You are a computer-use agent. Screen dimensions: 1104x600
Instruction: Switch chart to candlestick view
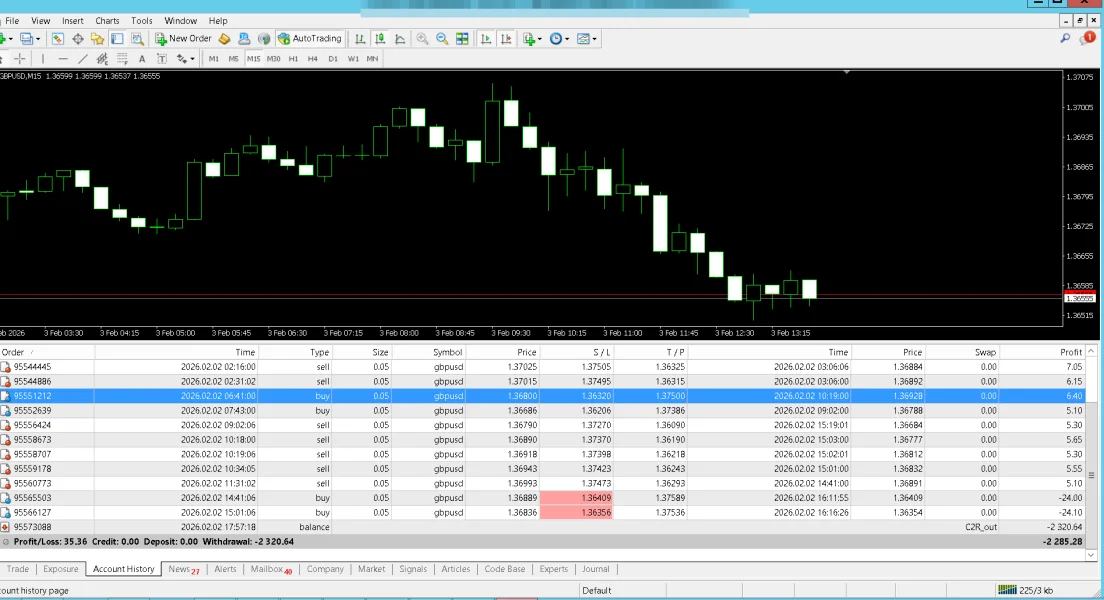coord(381,39)
